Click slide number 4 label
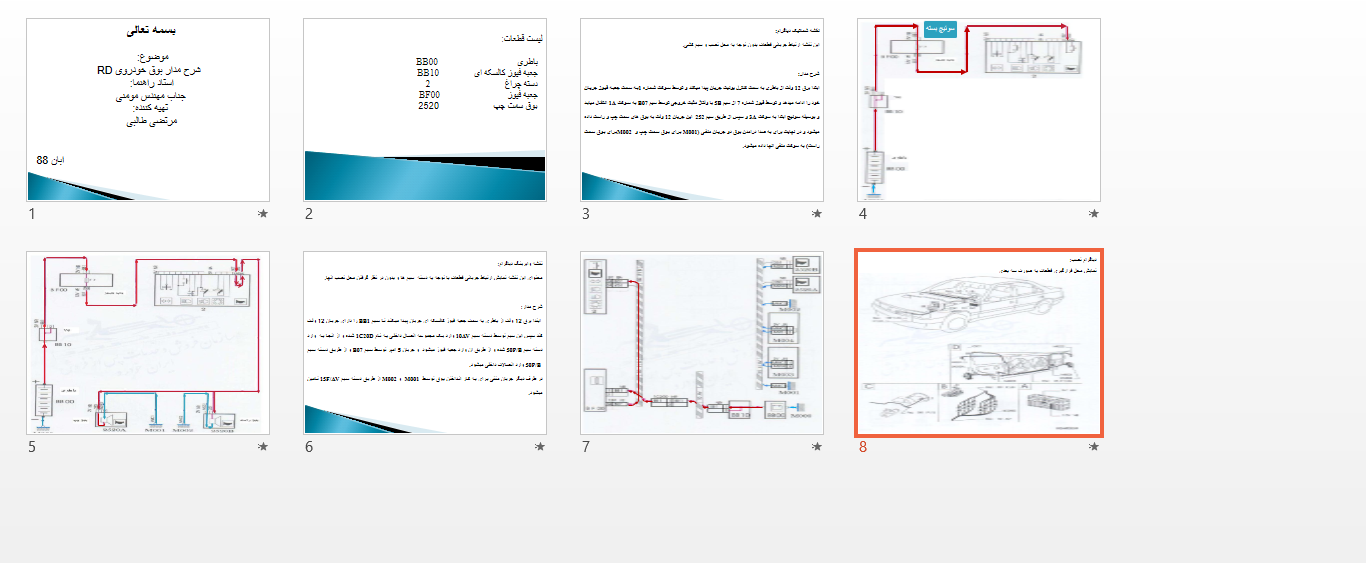Screen dimensions: 1366x563 coord(863,214)
